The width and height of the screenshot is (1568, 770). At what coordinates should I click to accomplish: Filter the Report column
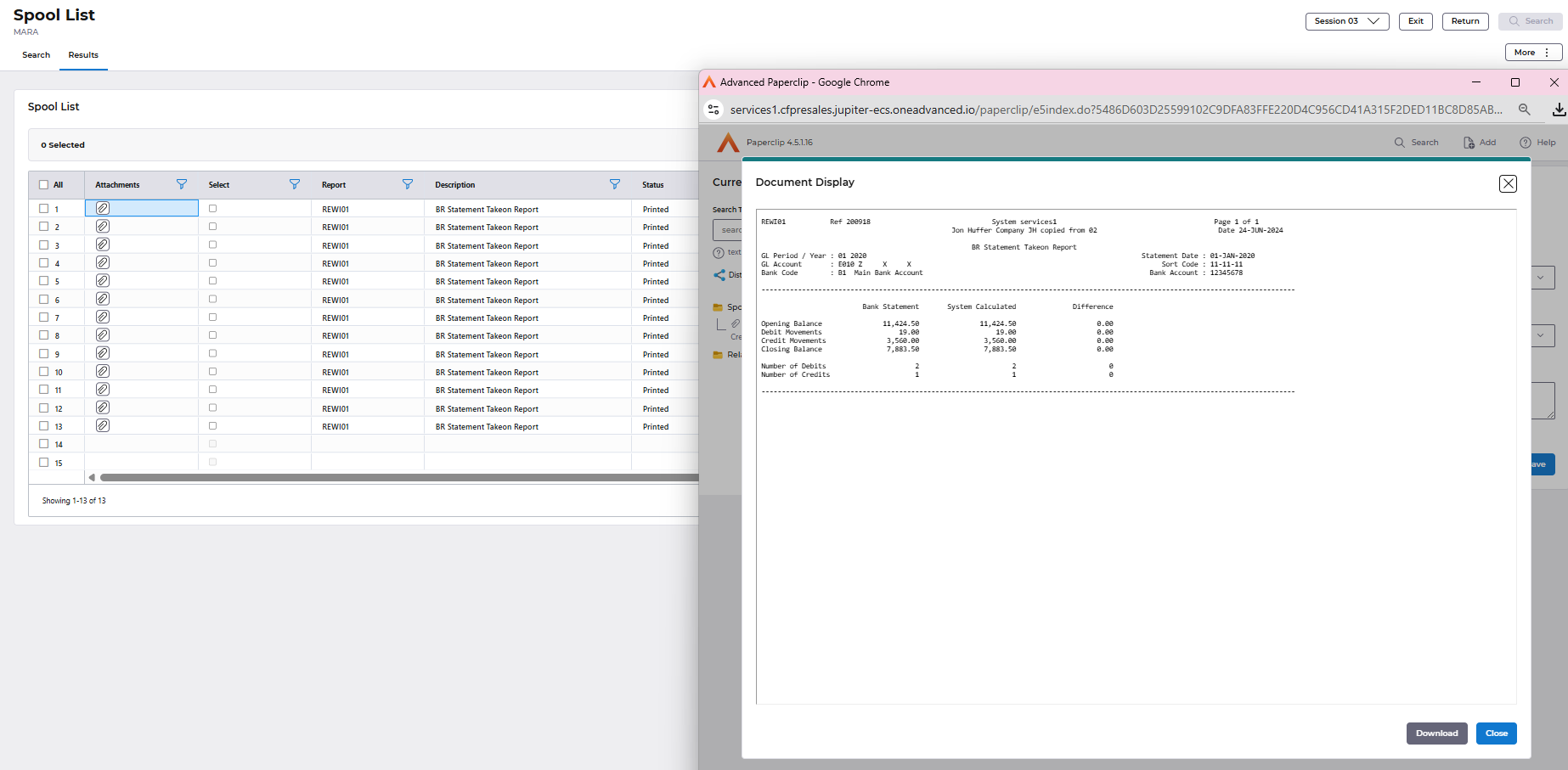[x=407, y=184]
